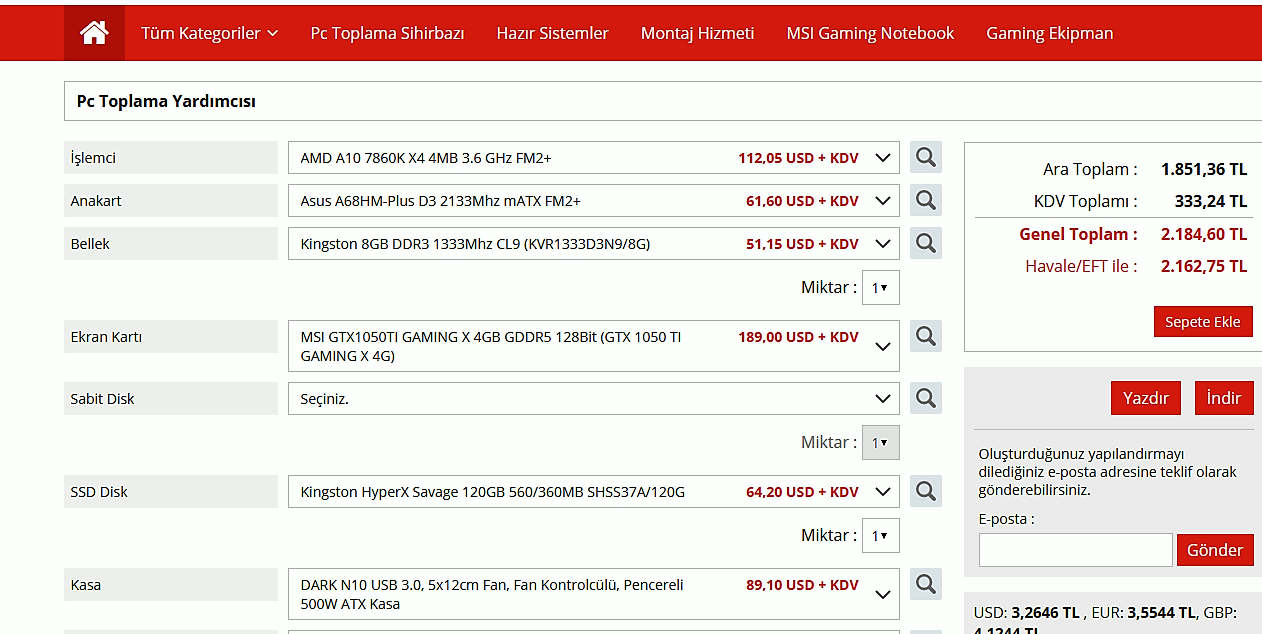Open the Kasa DARK N10 dropdown
The height and width of the screenshot is (634, 1262).
click(594, 594)
